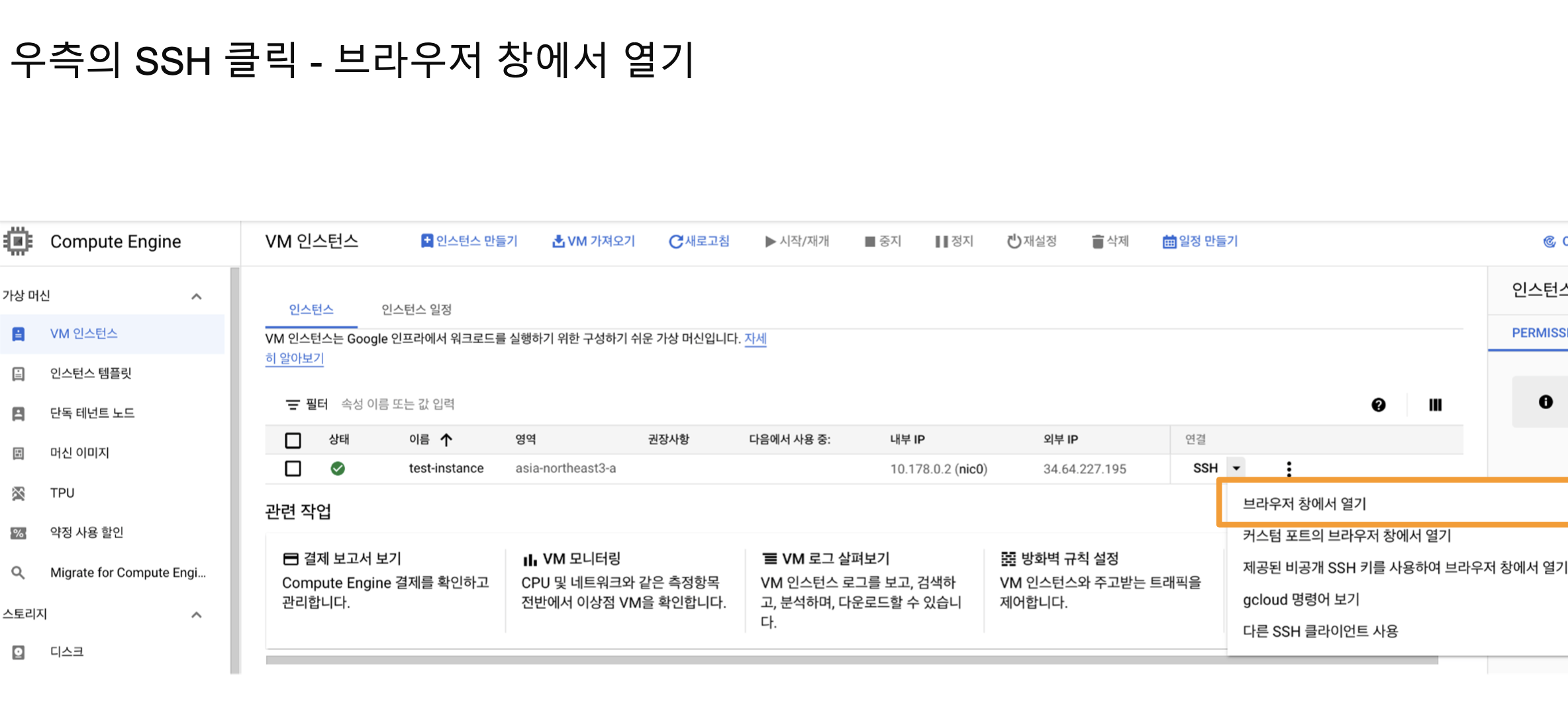Choose gcloud 명령어 보기 menu entry

pyautogui.click(x=1300, y=599)
